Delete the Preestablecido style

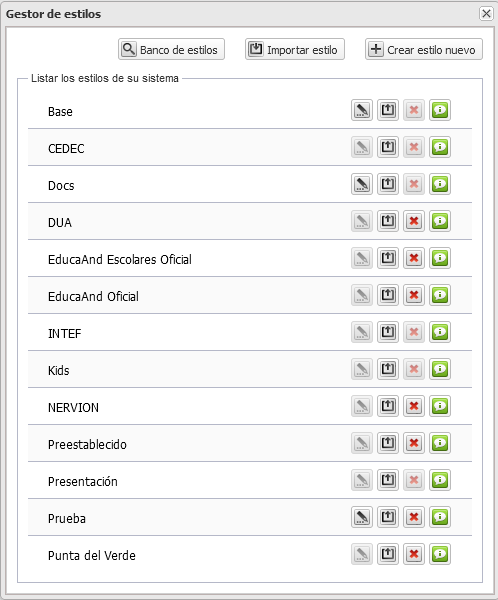tap(414, 443)
